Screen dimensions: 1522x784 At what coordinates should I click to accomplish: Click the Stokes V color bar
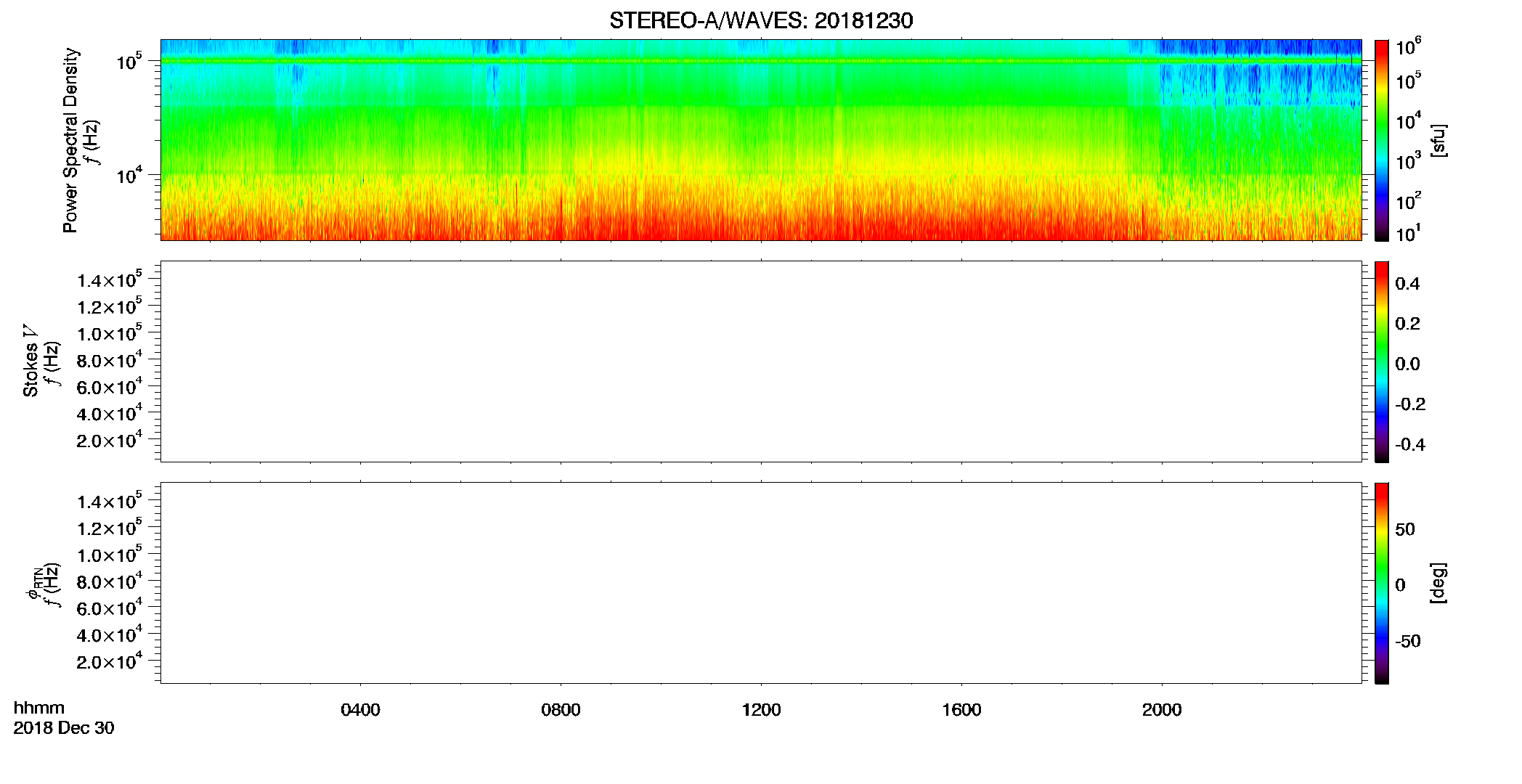pyautogui.click(x=1382, y=362)
